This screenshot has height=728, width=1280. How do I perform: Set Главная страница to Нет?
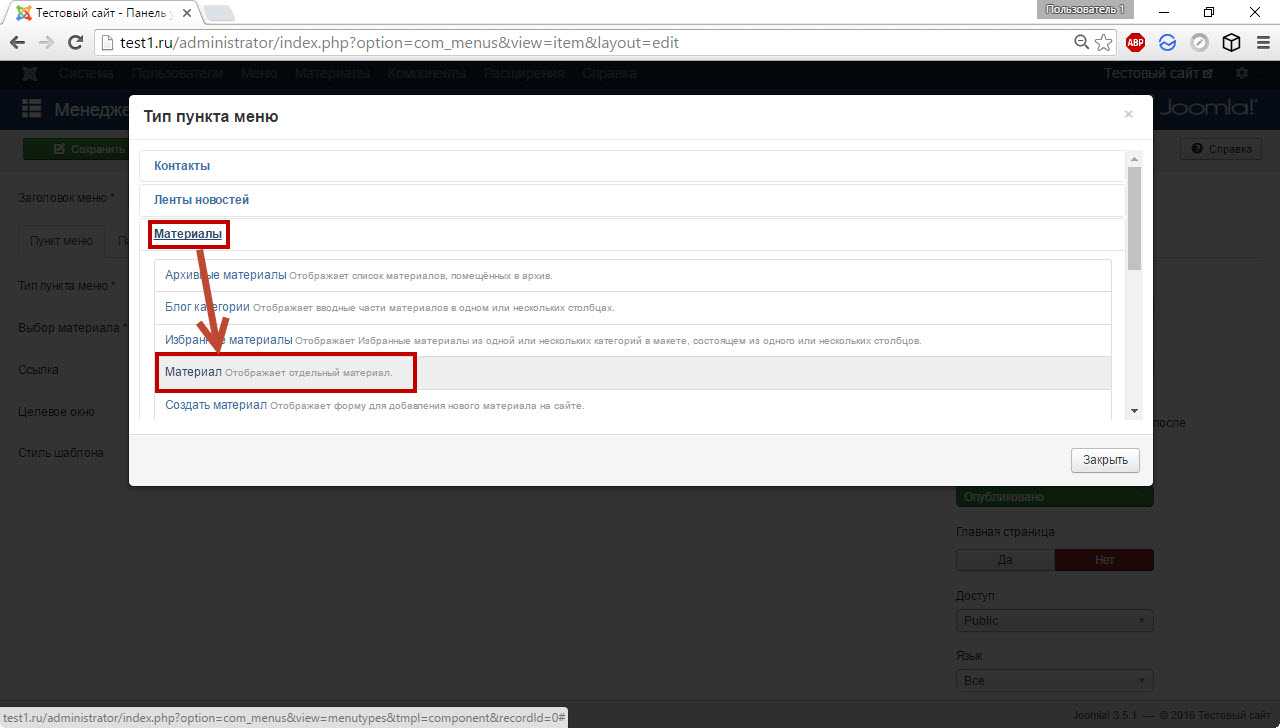1104,560
